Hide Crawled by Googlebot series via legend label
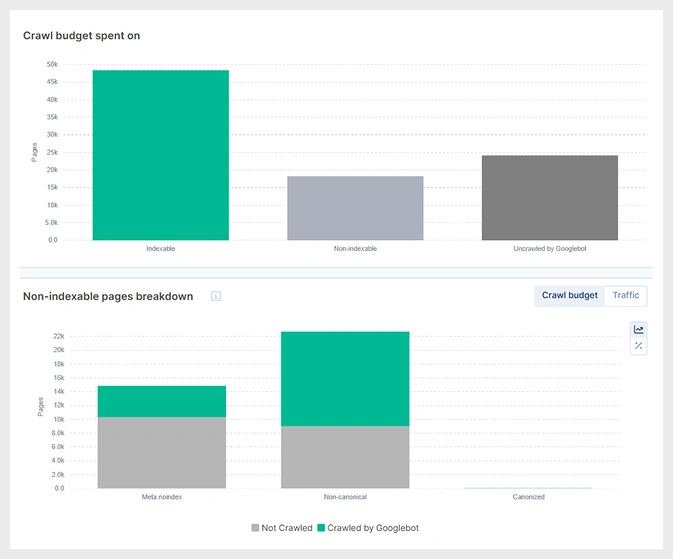Viewport: 673px width, 559px height. click(373, 527)
